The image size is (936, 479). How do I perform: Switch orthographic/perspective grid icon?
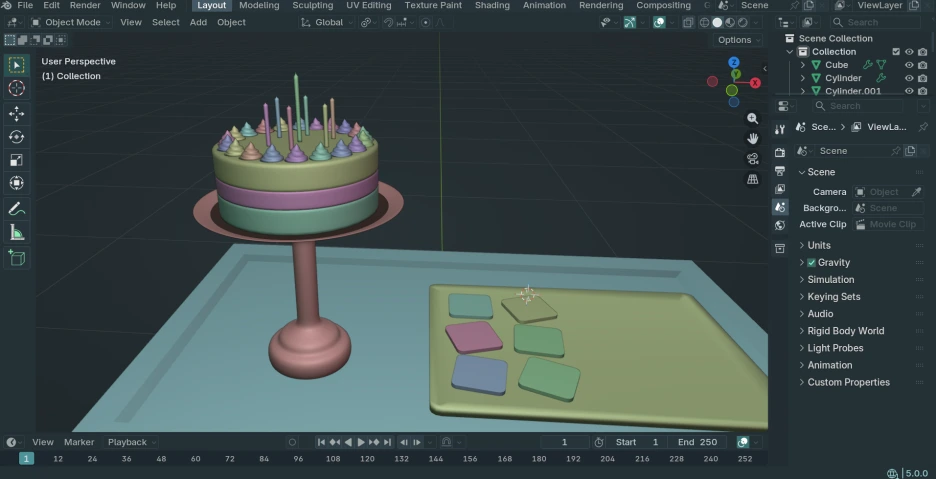pos(753,179)
